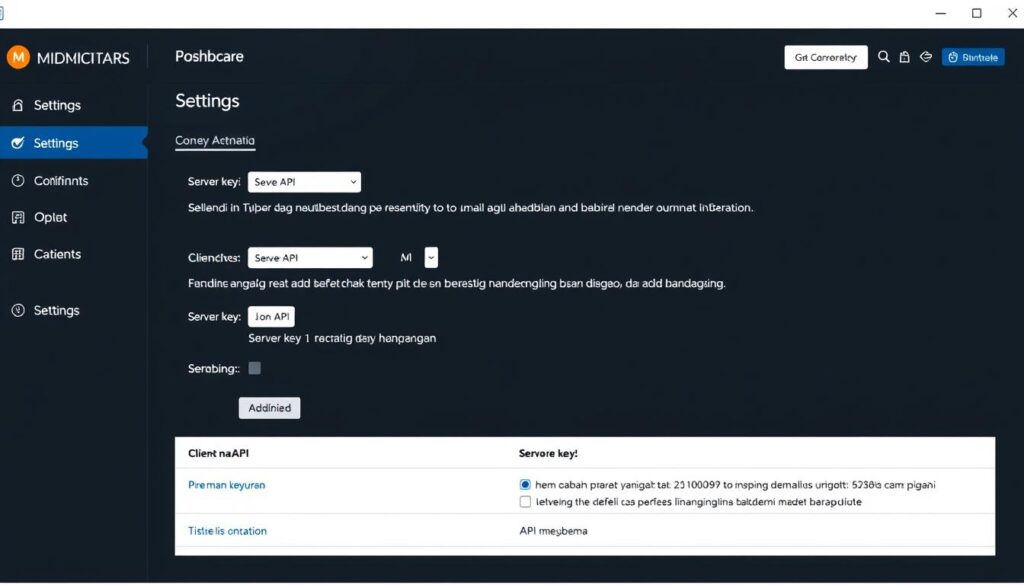Viewport: 1024px width, 585px height.
Task: Click the Jon API input field
Action: point(271,317)
